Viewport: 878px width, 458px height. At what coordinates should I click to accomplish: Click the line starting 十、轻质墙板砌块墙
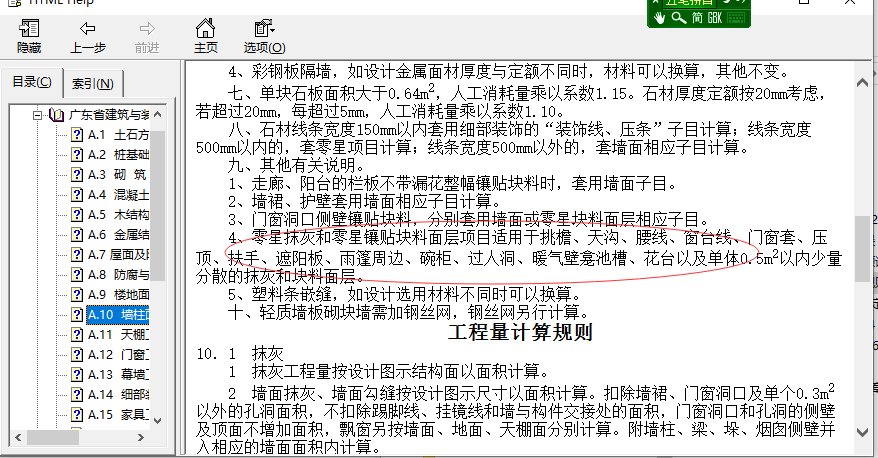pos(409,311)
